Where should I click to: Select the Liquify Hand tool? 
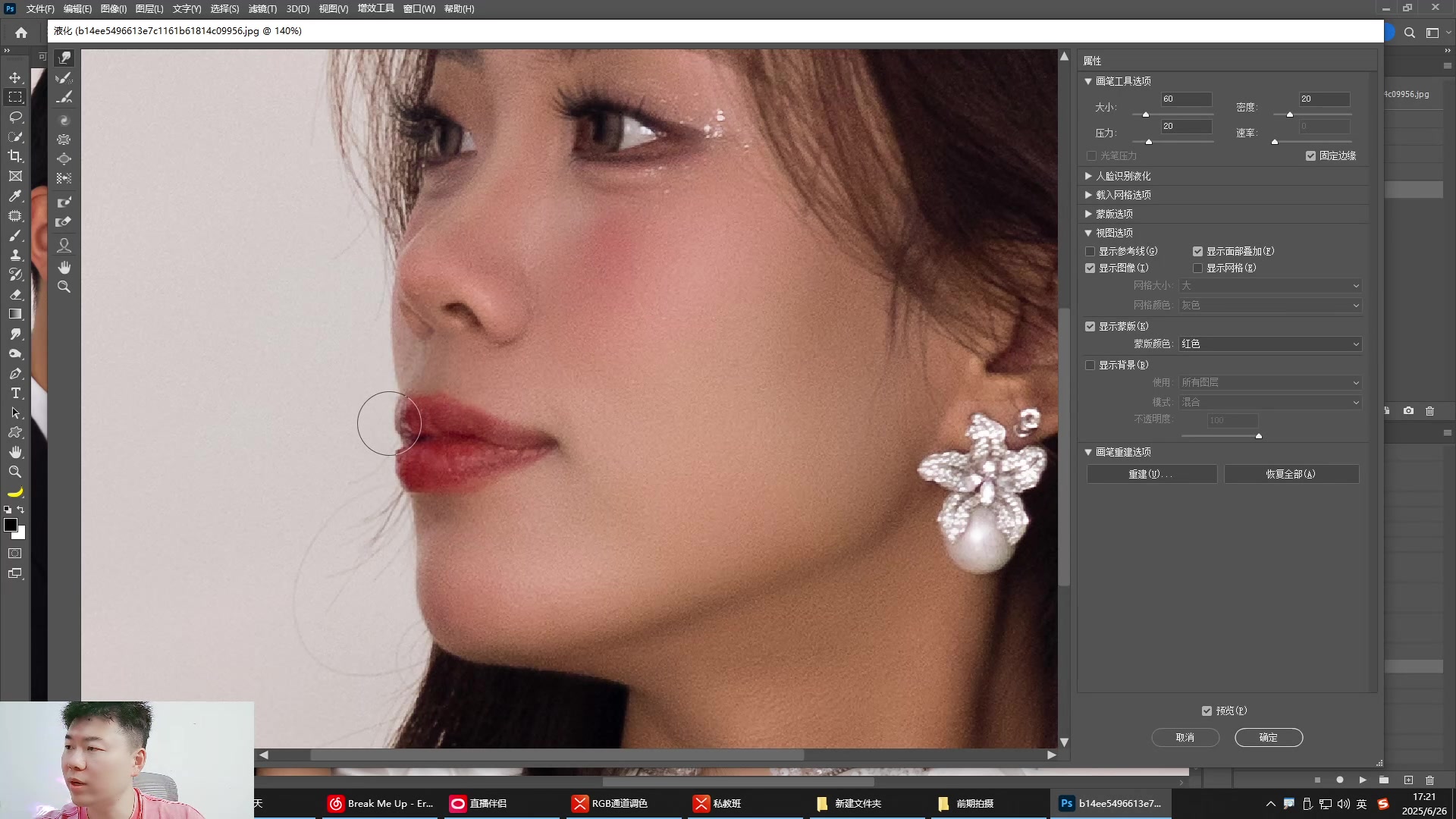[x=64, y=267]
